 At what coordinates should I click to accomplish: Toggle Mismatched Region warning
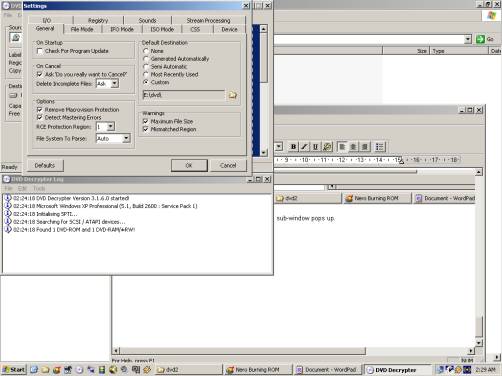(145, 129)
